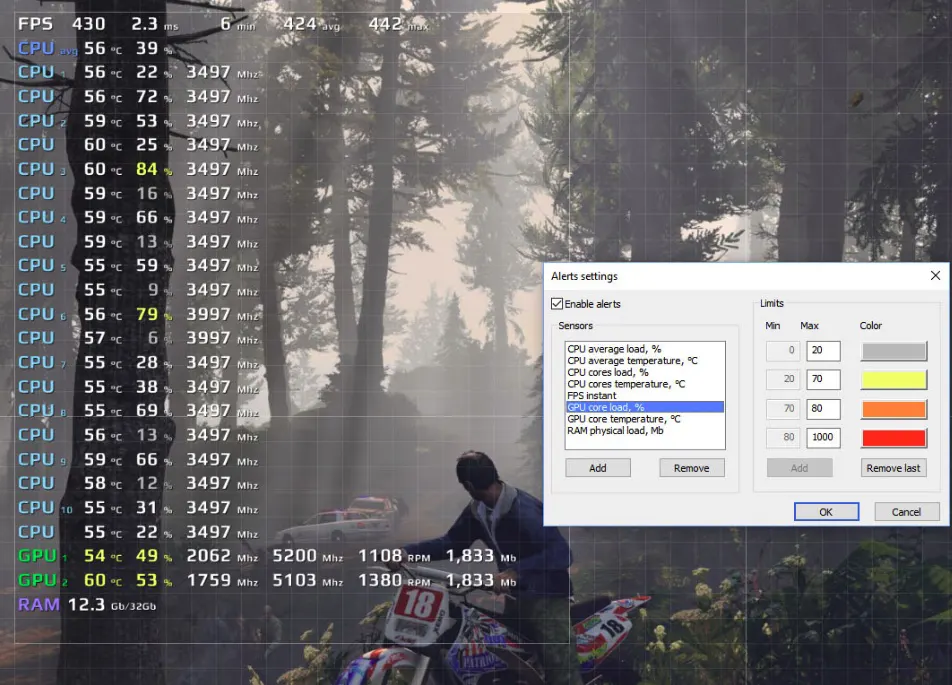Image resolution: width=952 pixels, height=685 pixels.
Task: Click the CPU avg label
Action: pos(47,49)
